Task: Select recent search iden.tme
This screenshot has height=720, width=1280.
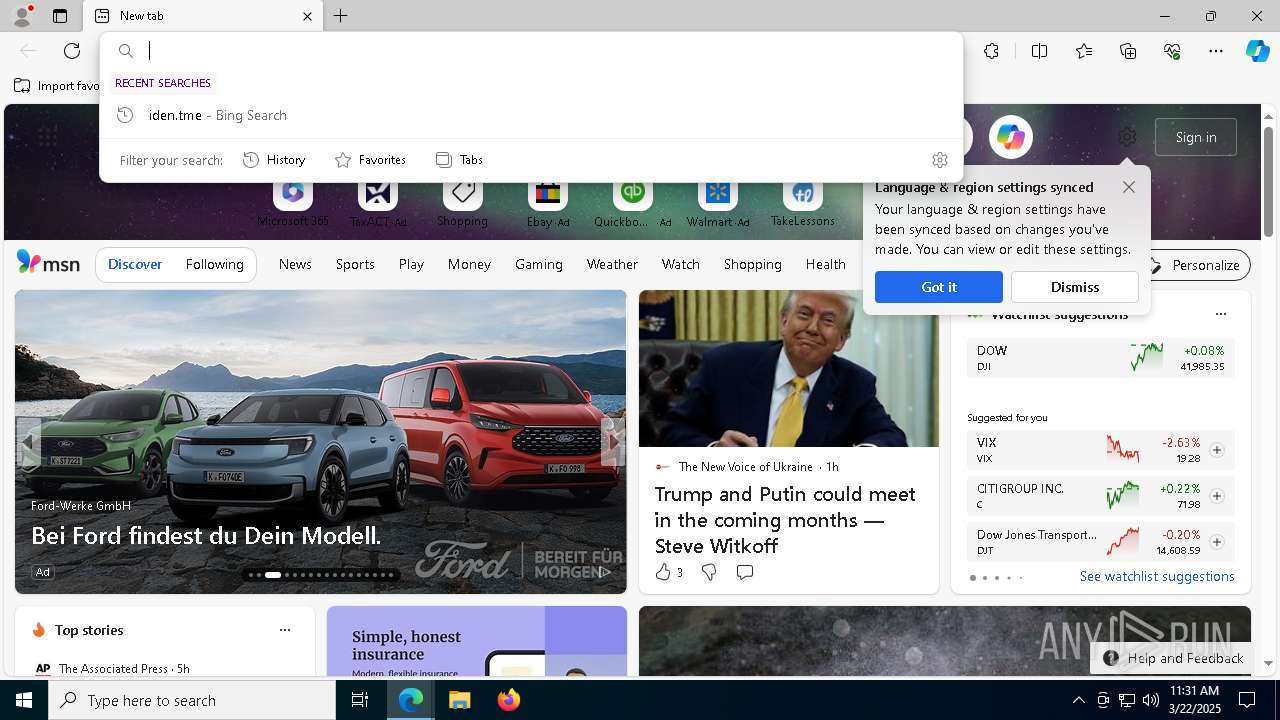Action: tap(531, 115)
